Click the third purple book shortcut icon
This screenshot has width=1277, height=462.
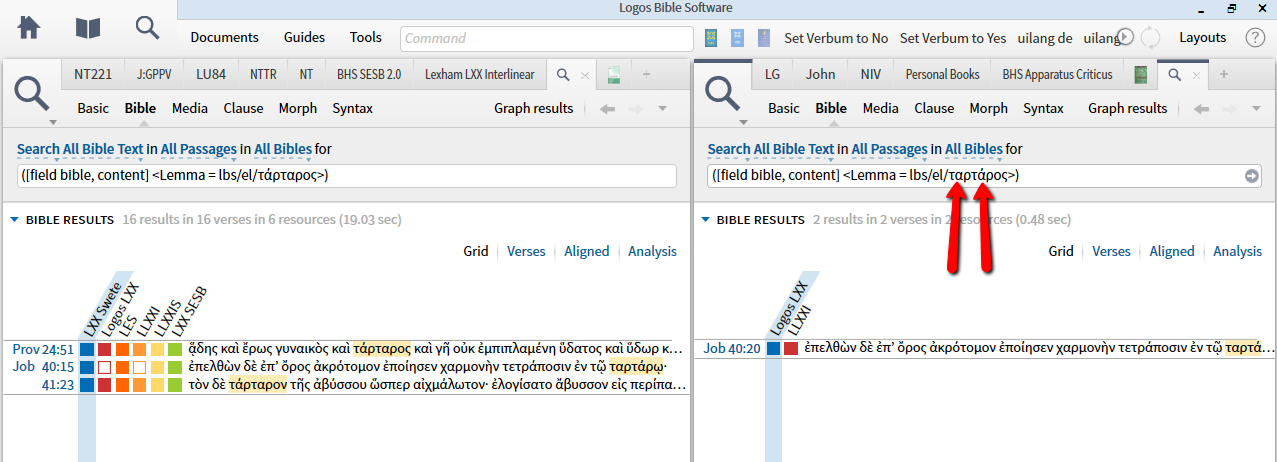point(764,38)
